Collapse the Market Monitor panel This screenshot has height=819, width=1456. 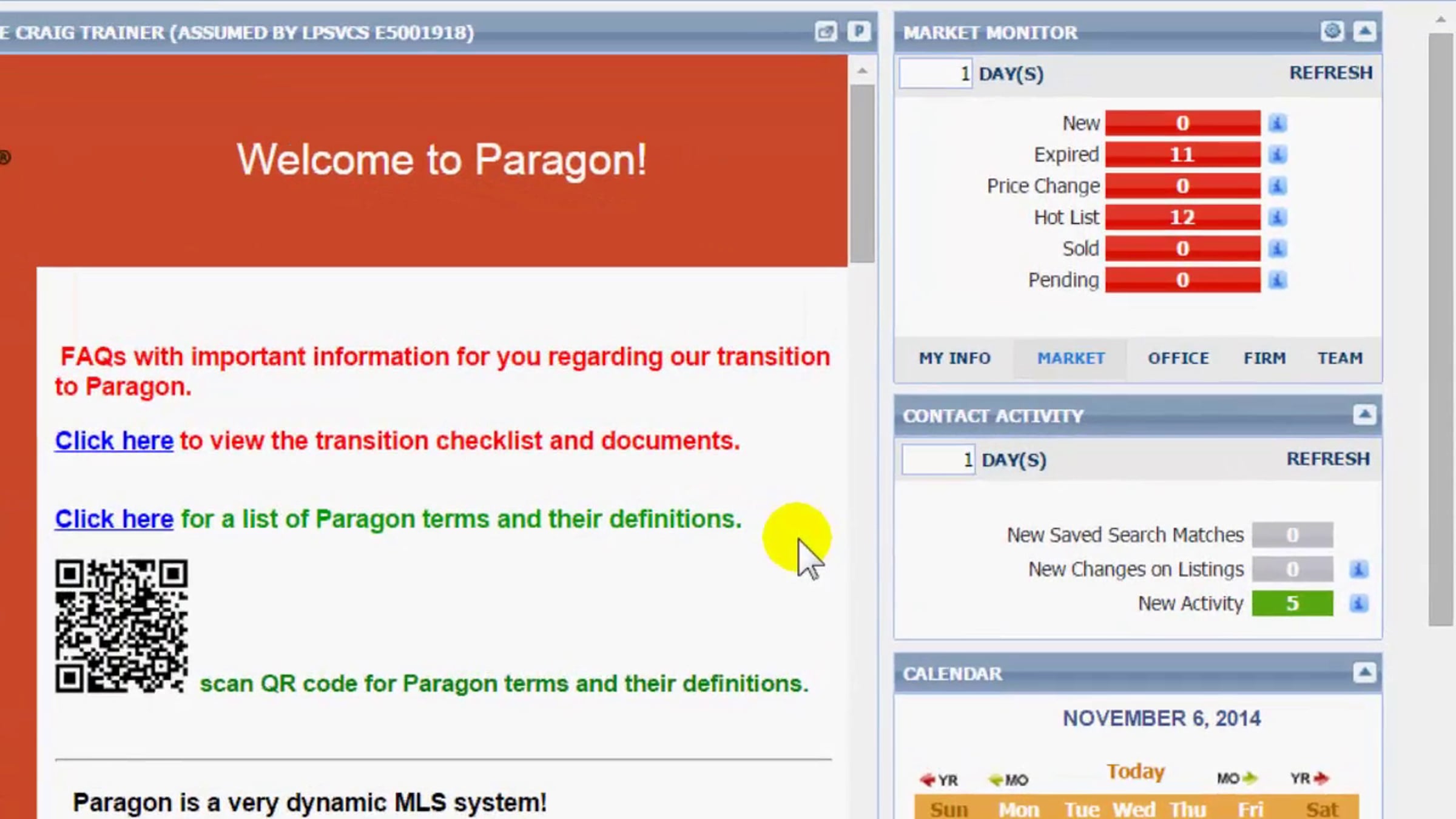point(1364,31)
